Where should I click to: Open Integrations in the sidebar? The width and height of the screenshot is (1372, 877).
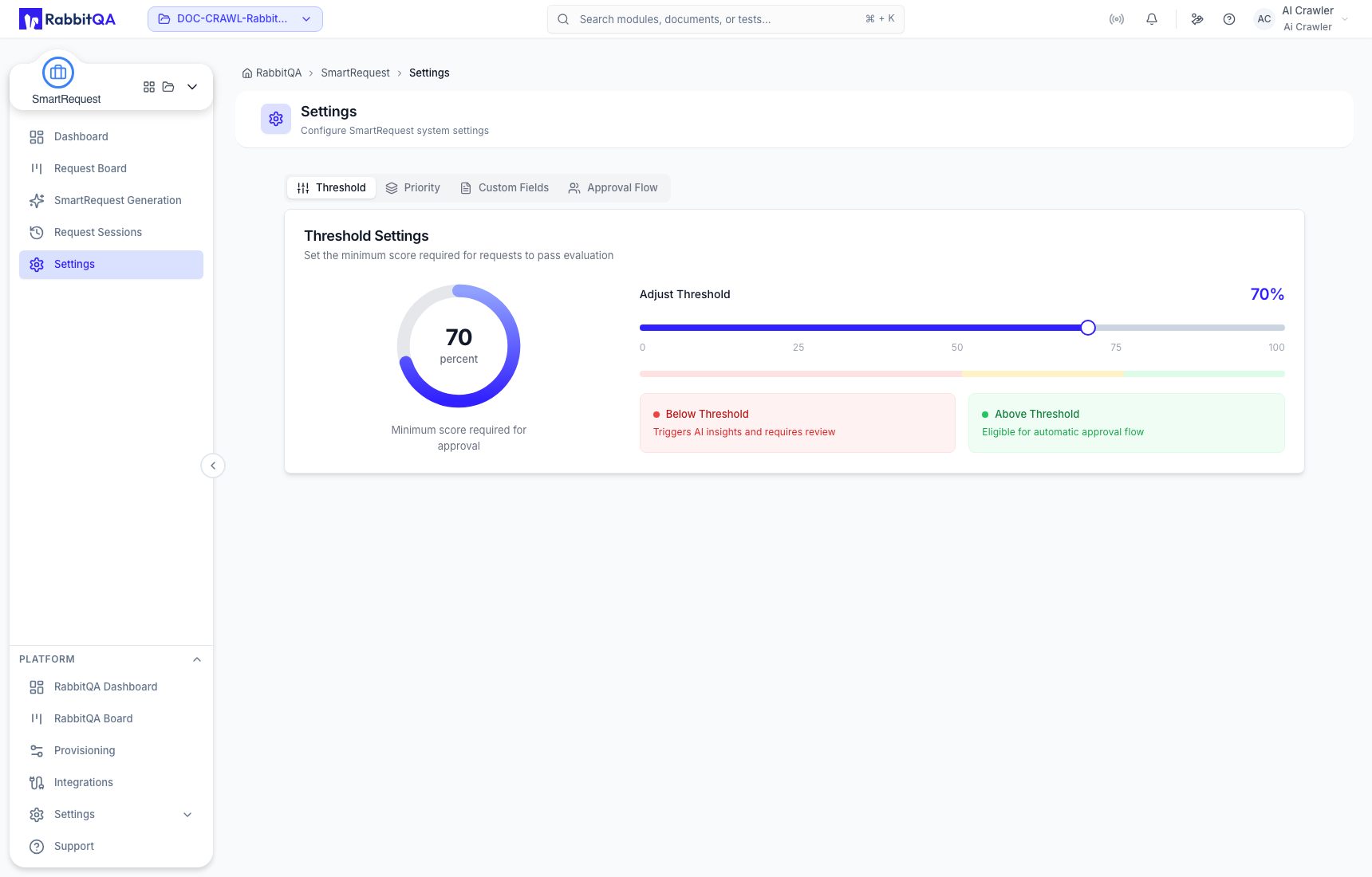click(x=111, y=783)
